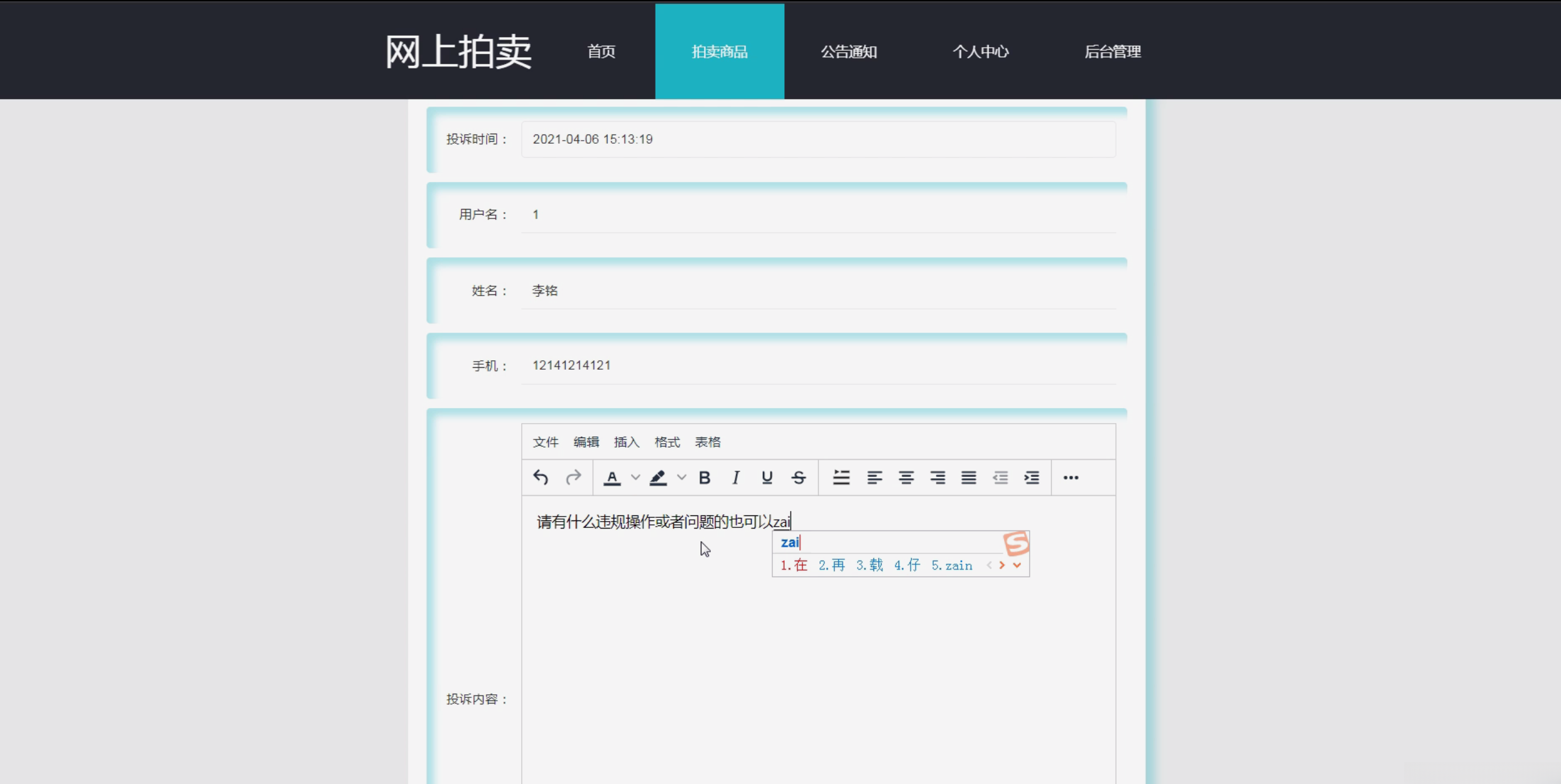The height and width of the screenshot is (784, 1561).
Task: Select IME candidate 4.仔
Action: coord(907,566)
